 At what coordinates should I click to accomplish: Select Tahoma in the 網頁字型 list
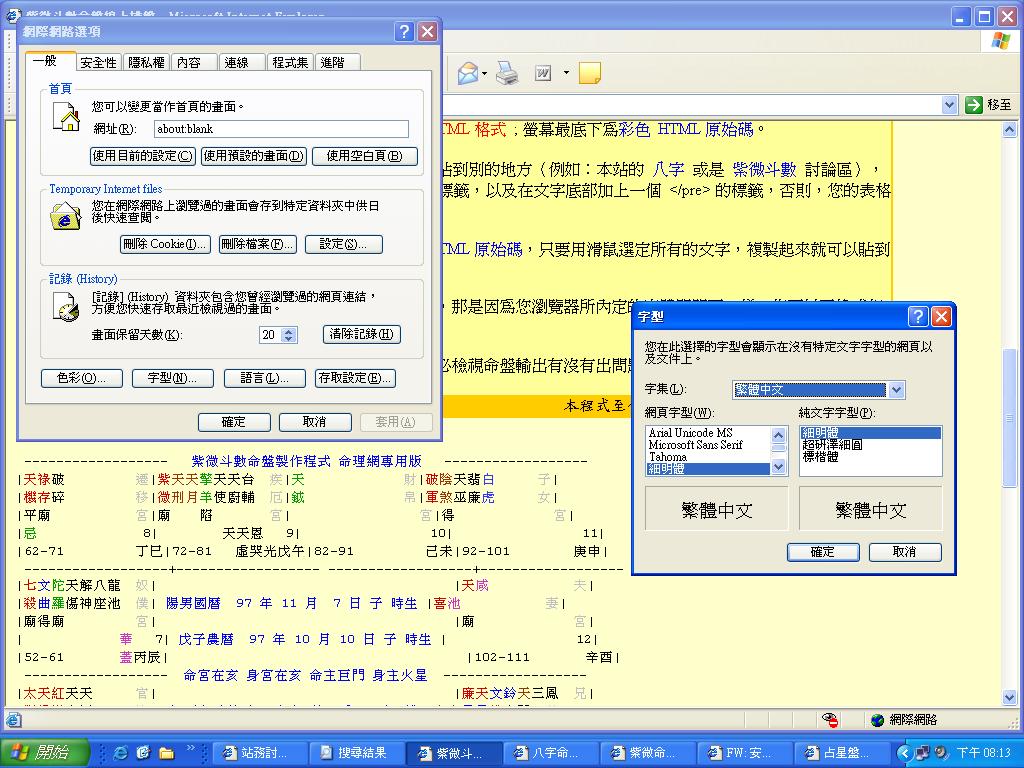(x=668, y=457)
